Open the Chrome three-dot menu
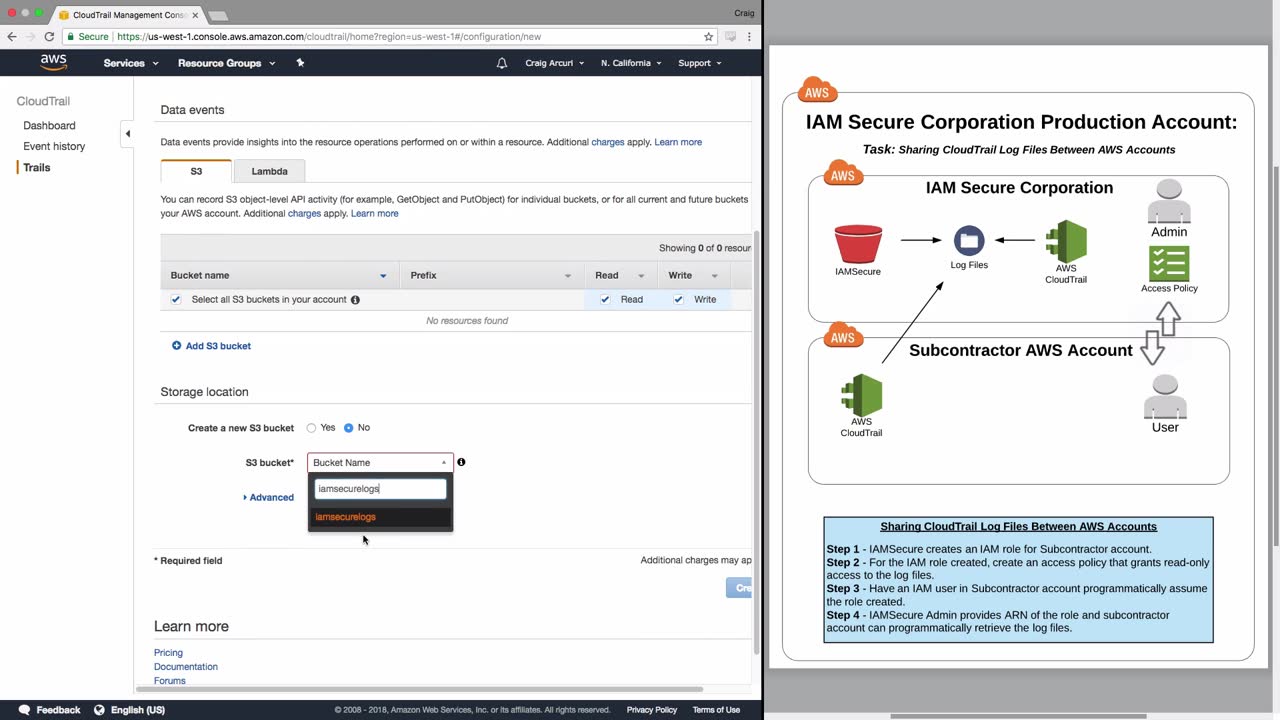The image size is (1280, 720). (749, 37)
